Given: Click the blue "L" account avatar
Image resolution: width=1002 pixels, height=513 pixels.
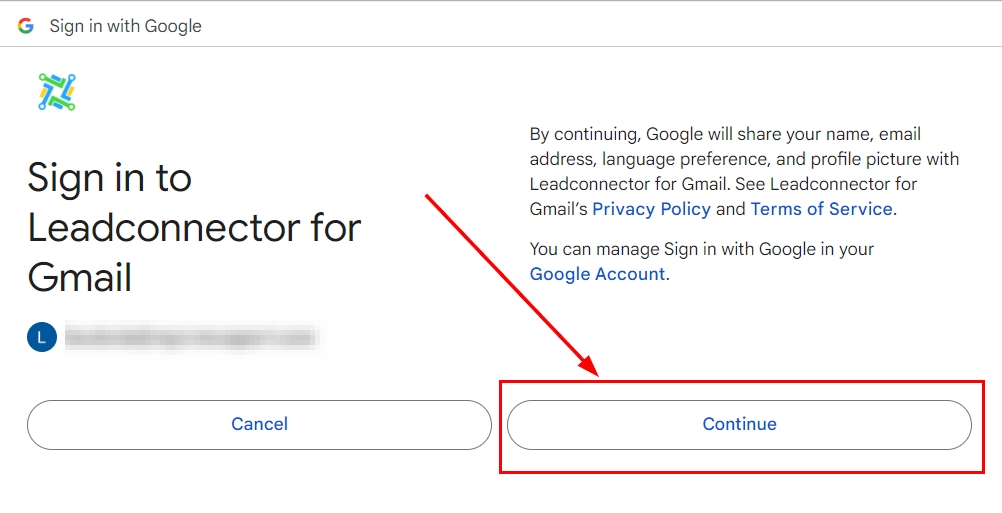Looking at the screenshot, I should coord(41,338).
